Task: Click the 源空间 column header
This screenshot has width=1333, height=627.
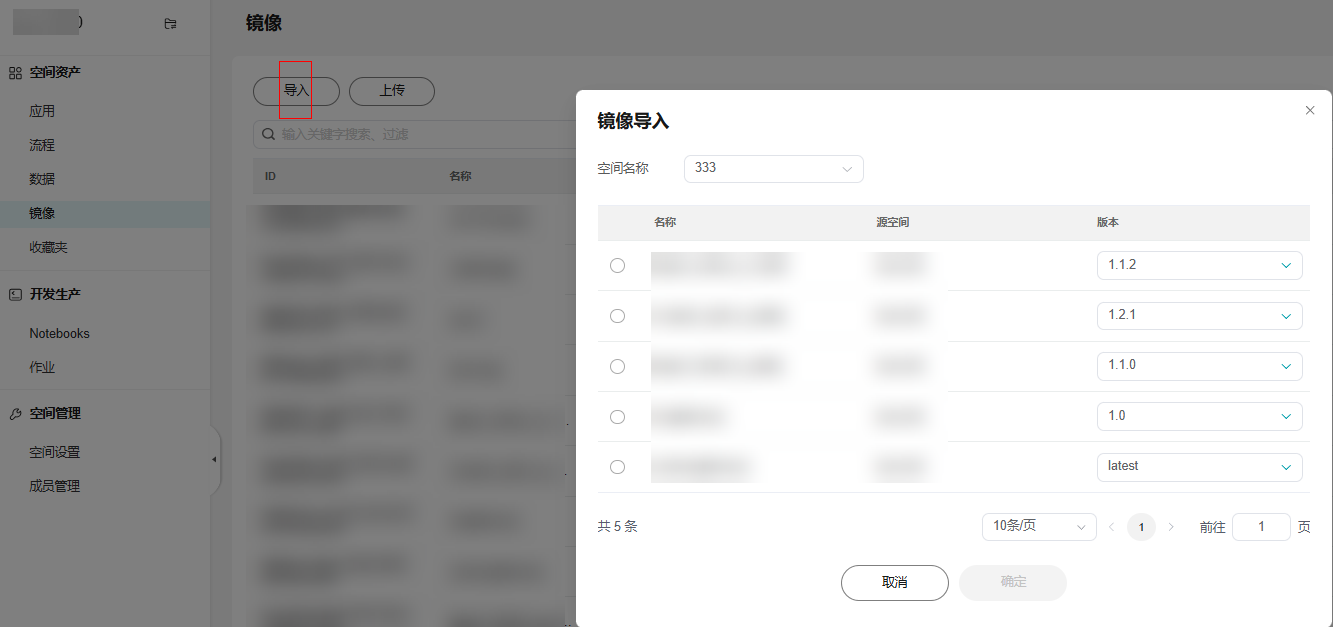Action: click(892, 222)
